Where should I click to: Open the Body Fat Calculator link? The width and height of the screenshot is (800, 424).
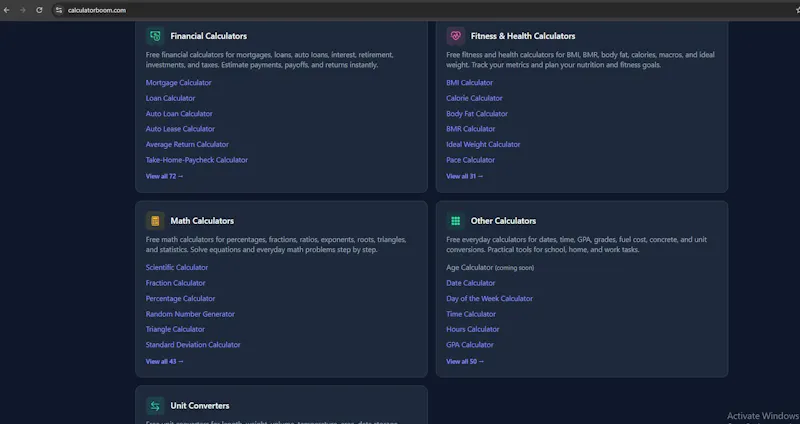pyautogui.click(x=477, y=114)
